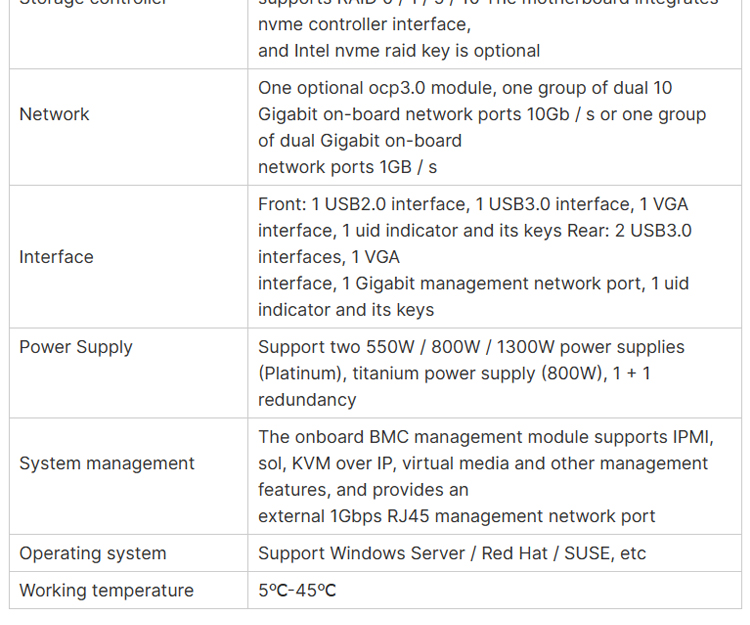The width and height of the screenshot is (750, 625).
Task: Click the Working temperature row label
Action: pos(106,590)
